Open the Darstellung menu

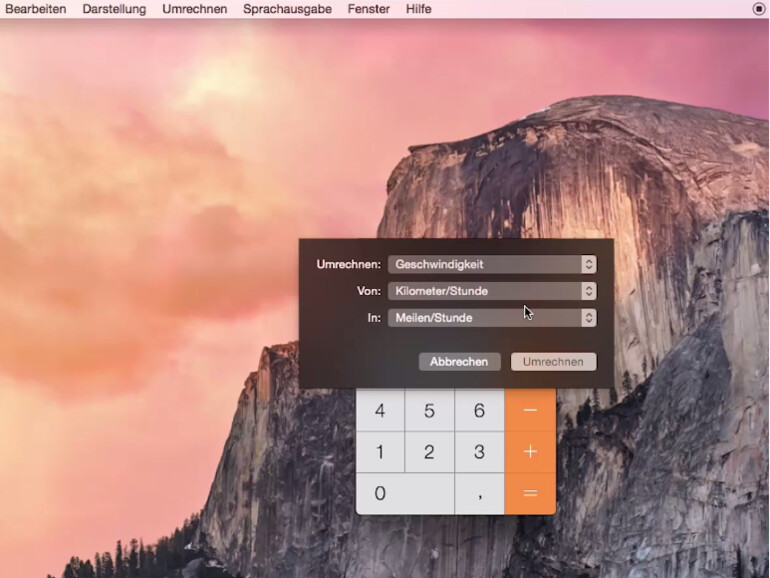[x=114, y=9]
